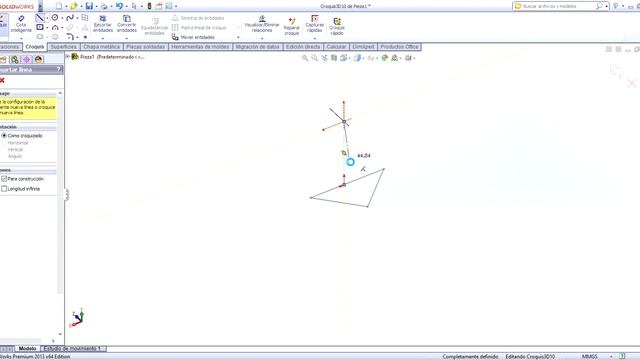Click MMGS units in status bar
This screenshot has height=360, width=640.
coord(590,357)
